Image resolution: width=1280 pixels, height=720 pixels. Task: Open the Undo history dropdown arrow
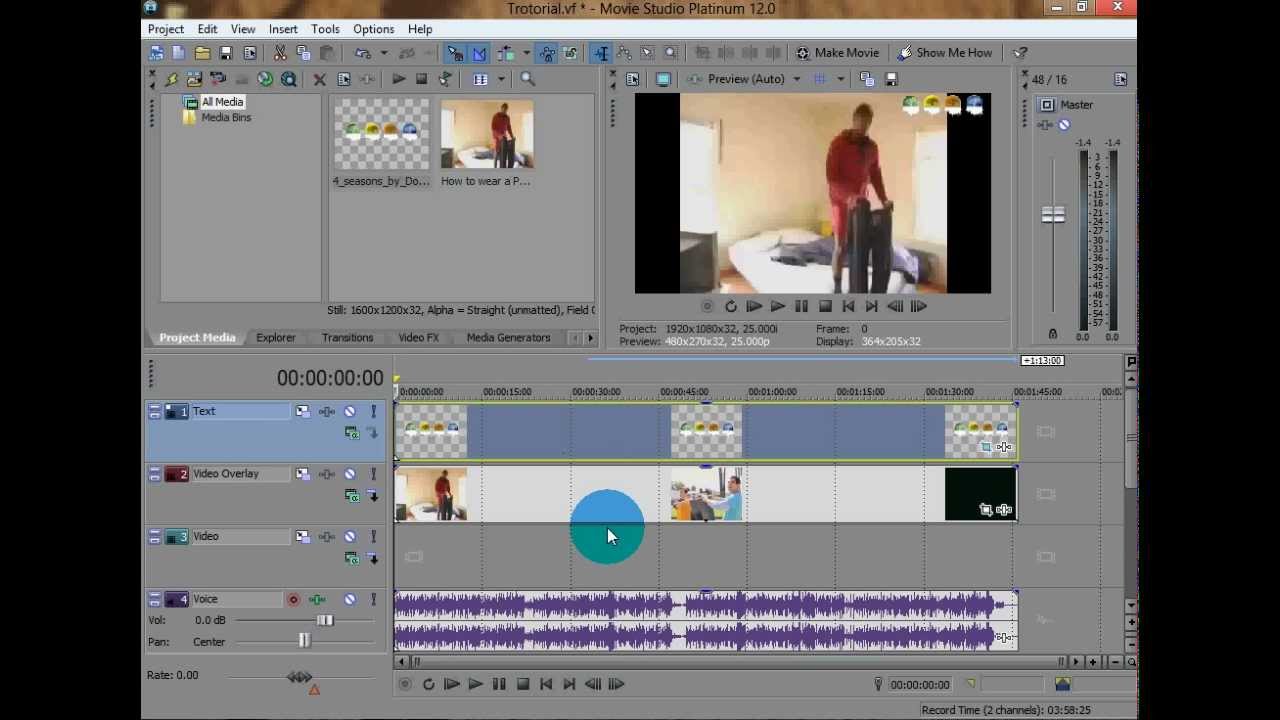point(383,53)
